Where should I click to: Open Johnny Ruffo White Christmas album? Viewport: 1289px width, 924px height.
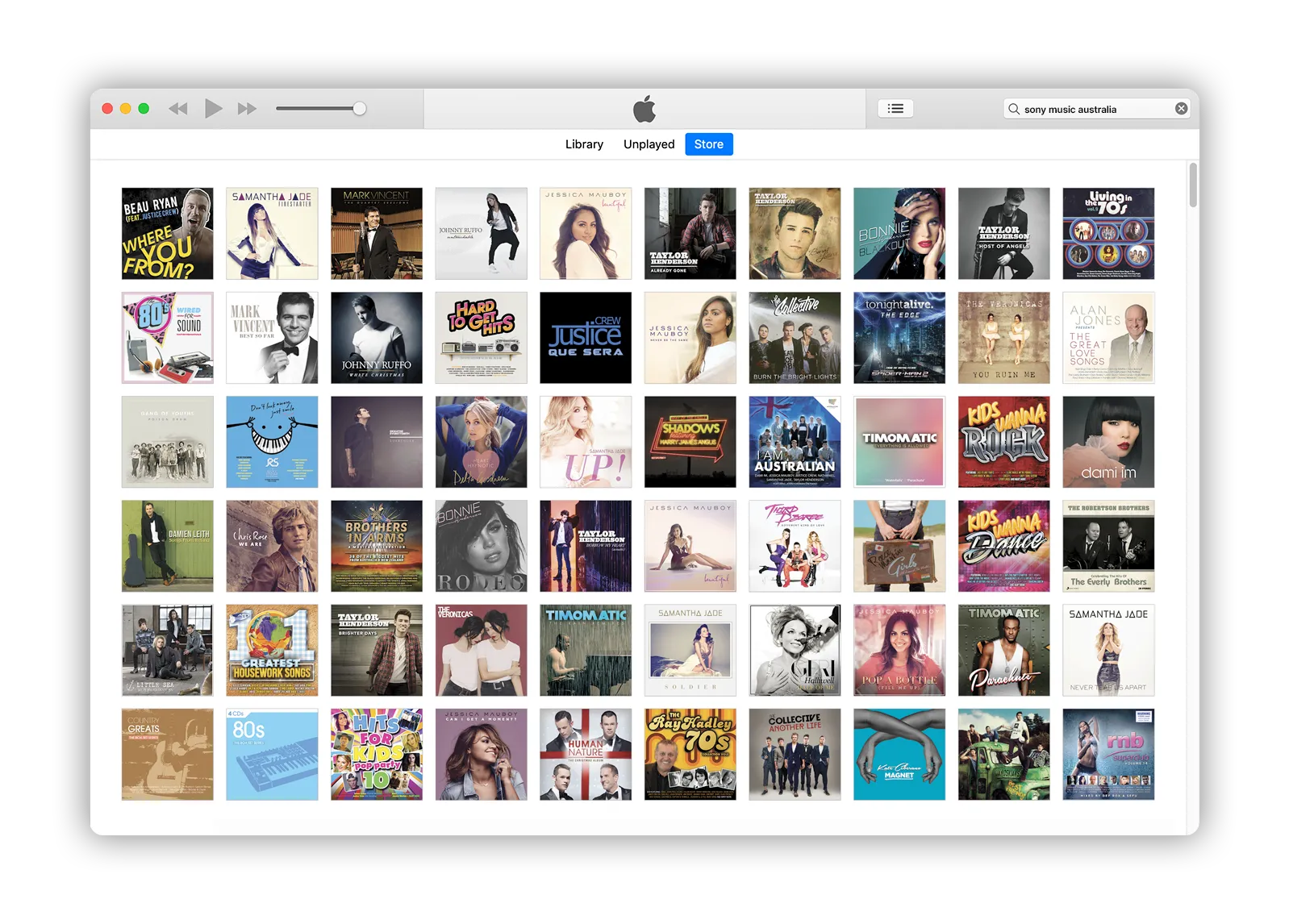click(x=377, y=338)
